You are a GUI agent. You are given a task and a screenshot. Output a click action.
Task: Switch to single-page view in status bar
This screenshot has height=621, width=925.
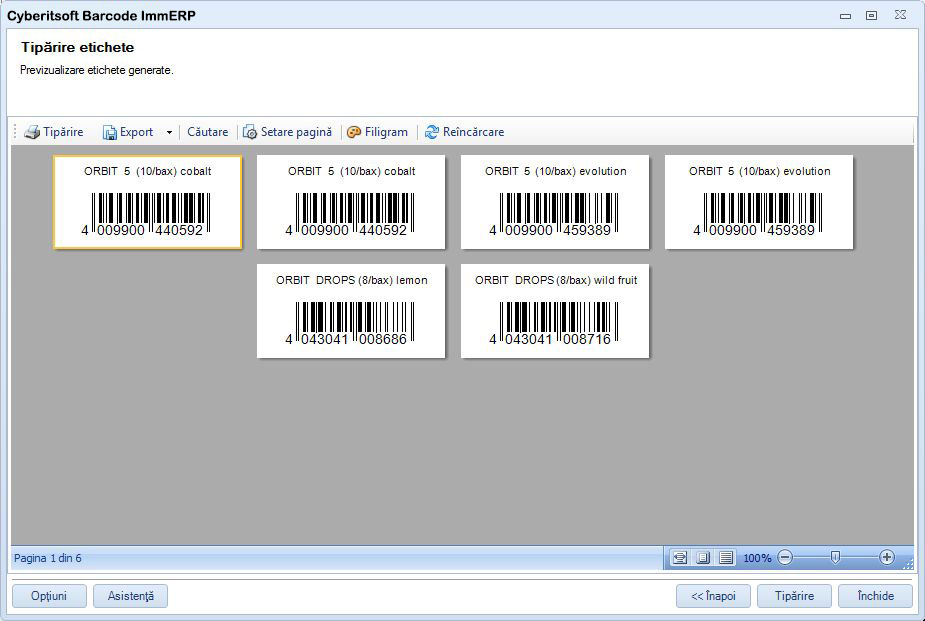pos(703,557)
